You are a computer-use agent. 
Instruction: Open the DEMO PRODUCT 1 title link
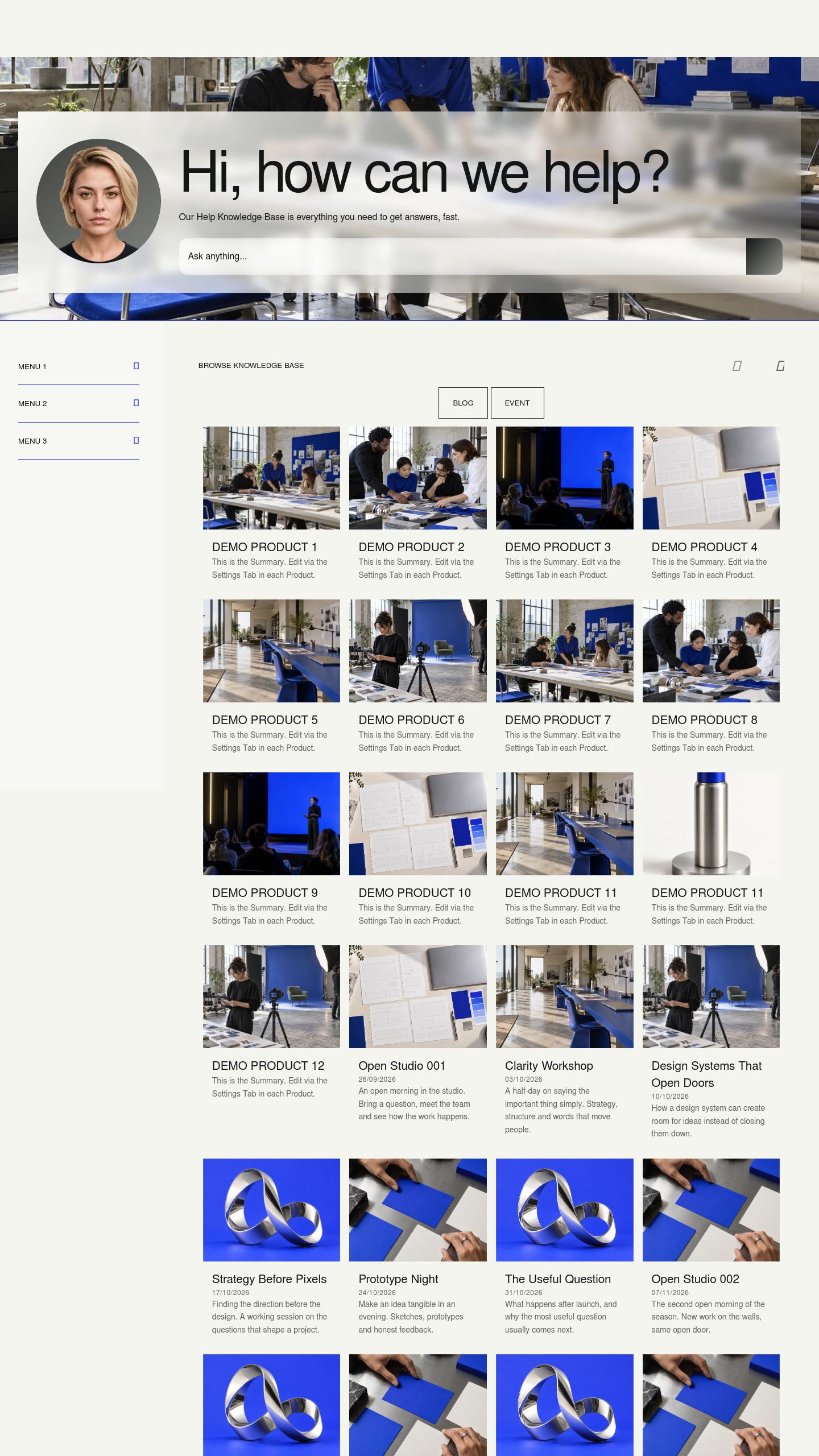tap(264, 547)
